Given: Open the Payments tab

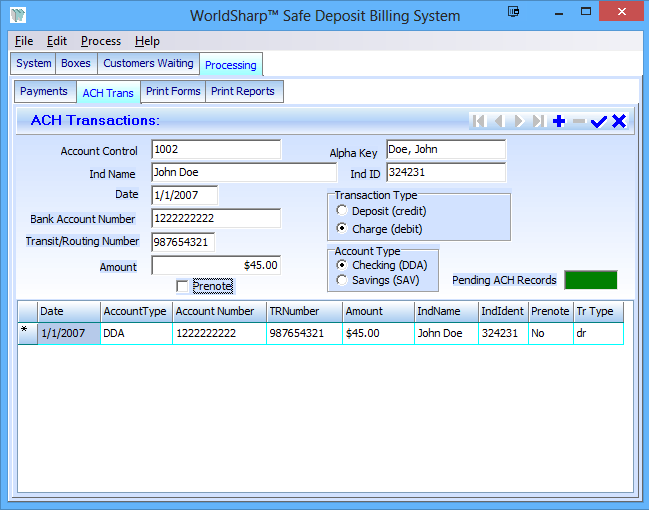Looking at the screenshot, I should point(44,91).
